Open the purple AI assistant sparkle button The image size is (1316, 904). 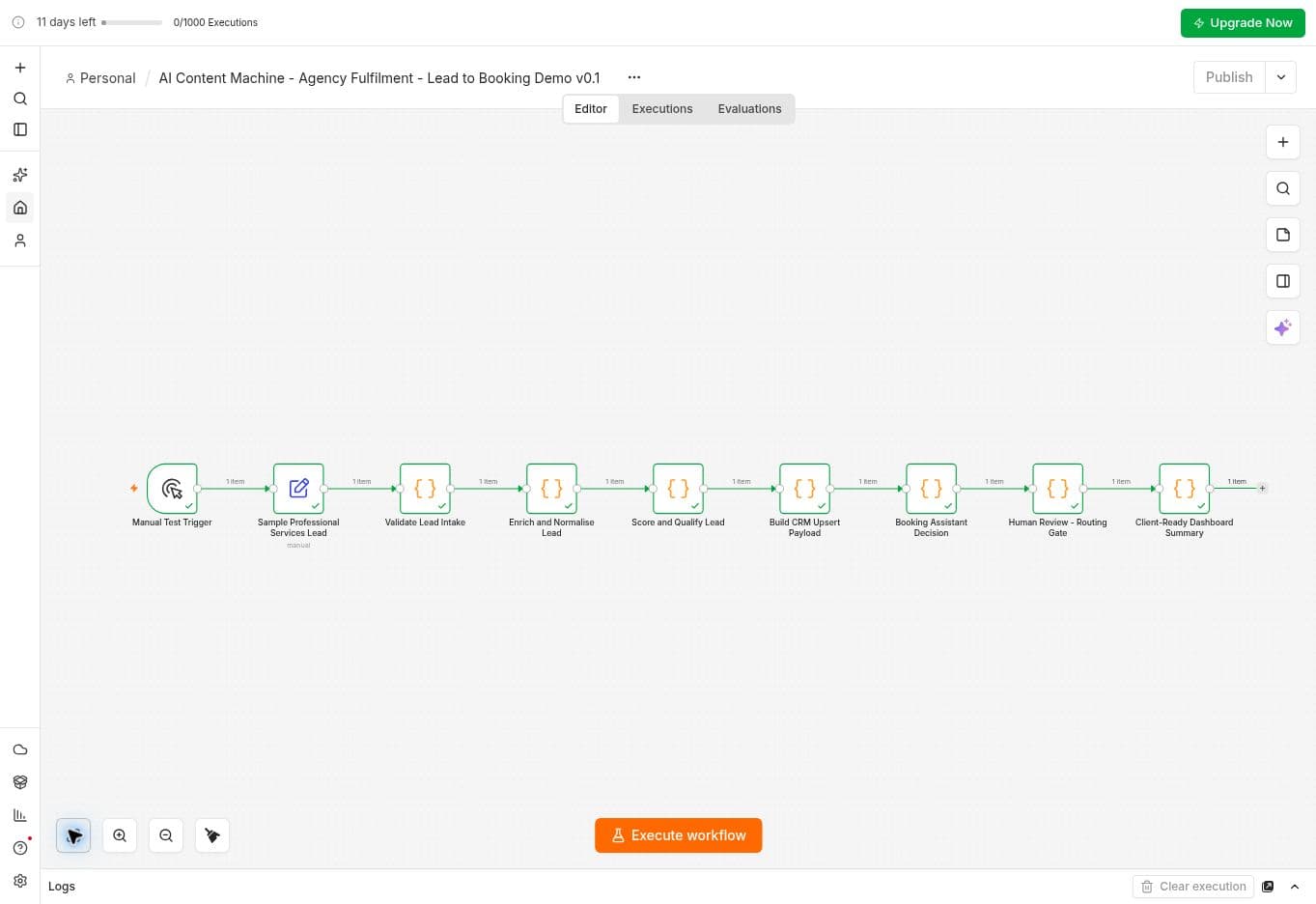pyautogui.click(x=1282, y=327)
